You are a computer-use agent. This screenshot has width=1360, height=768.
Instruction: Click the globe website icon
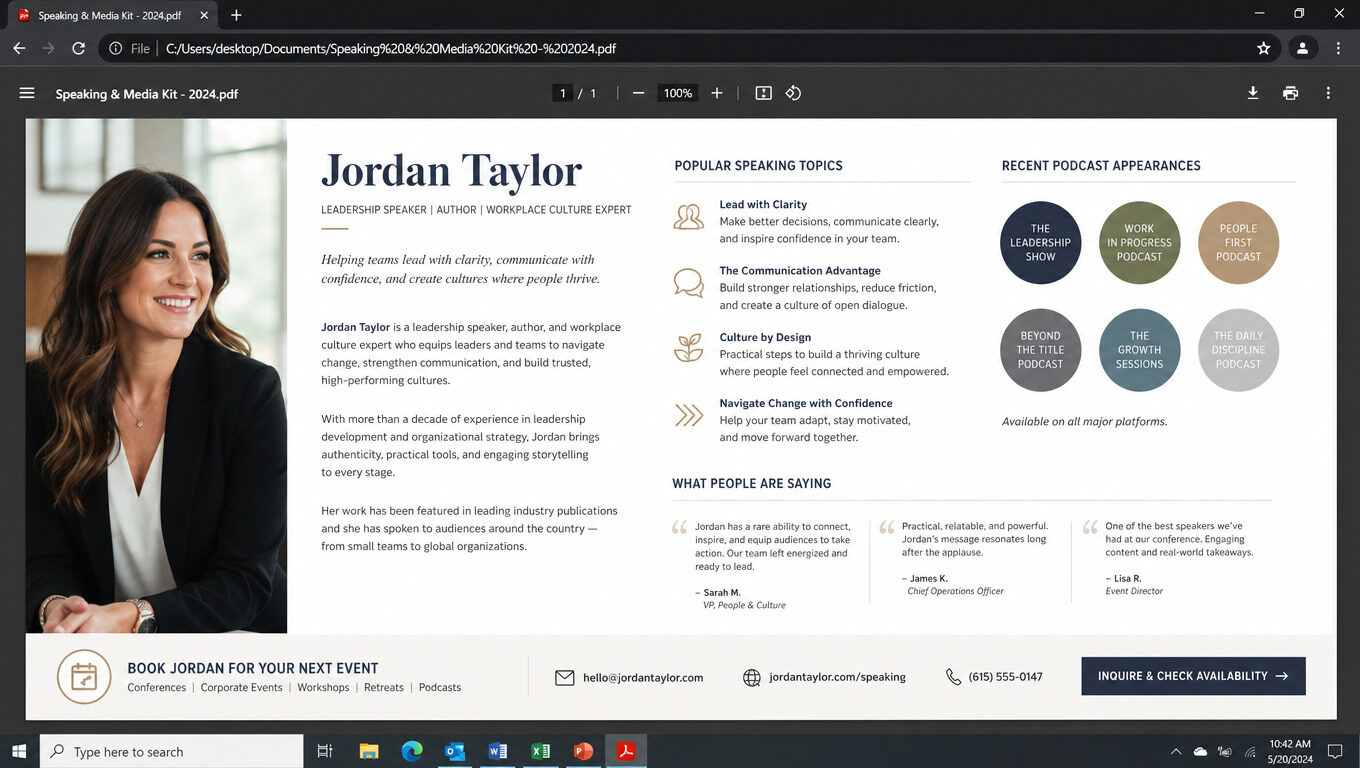pyautogui.click(x=752, y=677)
